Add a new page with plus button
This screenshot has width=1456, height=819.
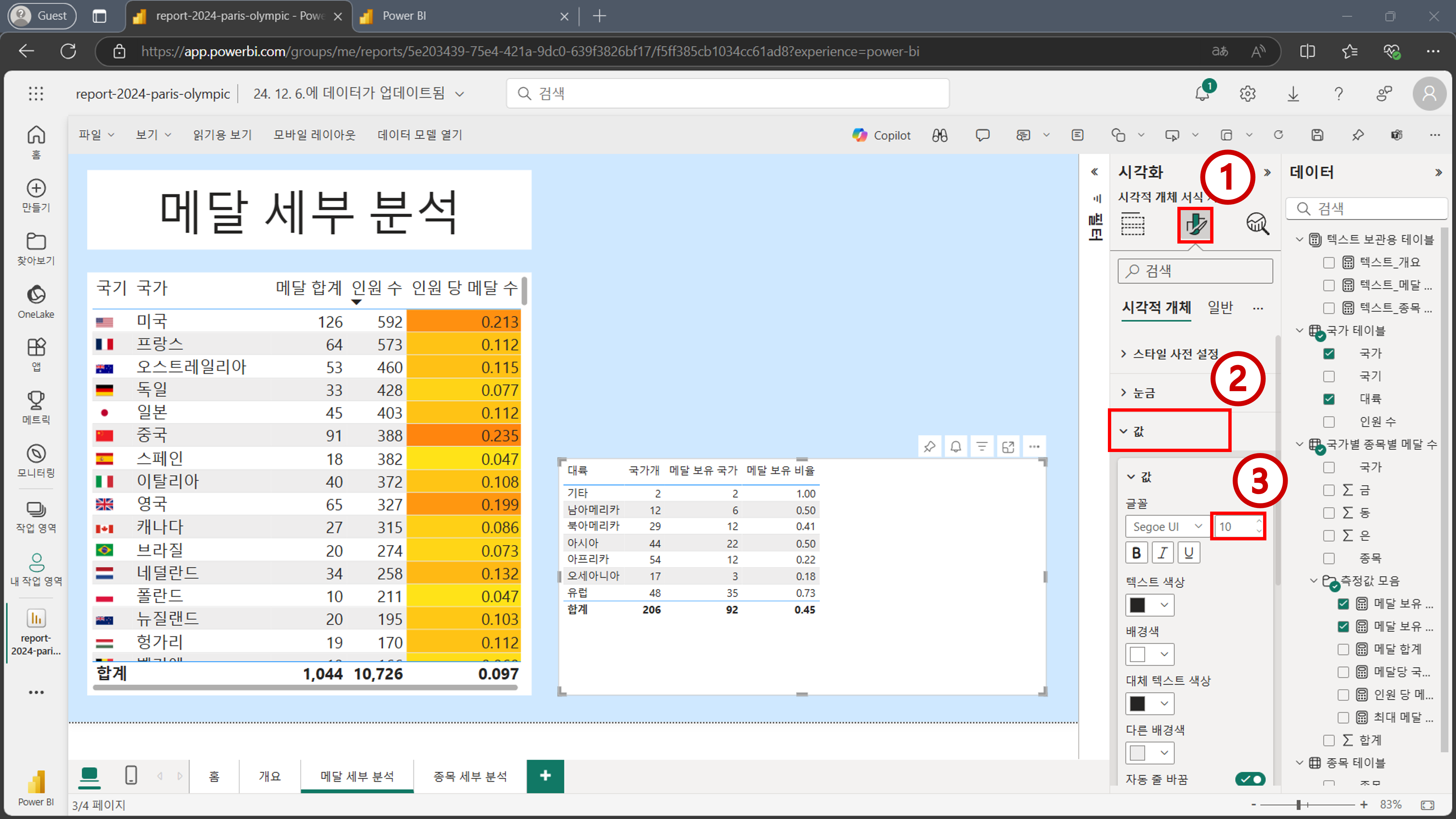[545, 775]
